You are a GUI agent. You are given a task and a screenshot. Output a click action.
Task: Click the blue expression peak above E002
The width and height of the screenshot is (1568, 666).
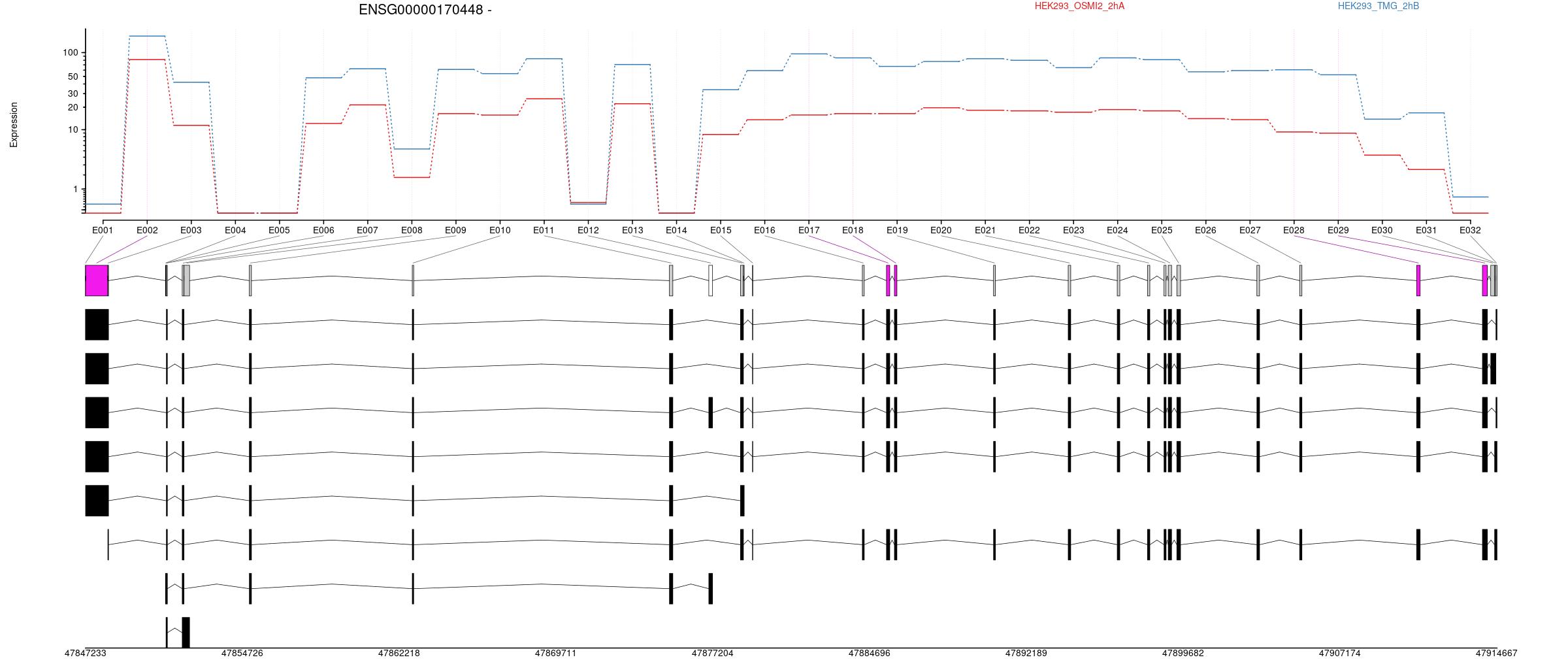coord(147,36)
